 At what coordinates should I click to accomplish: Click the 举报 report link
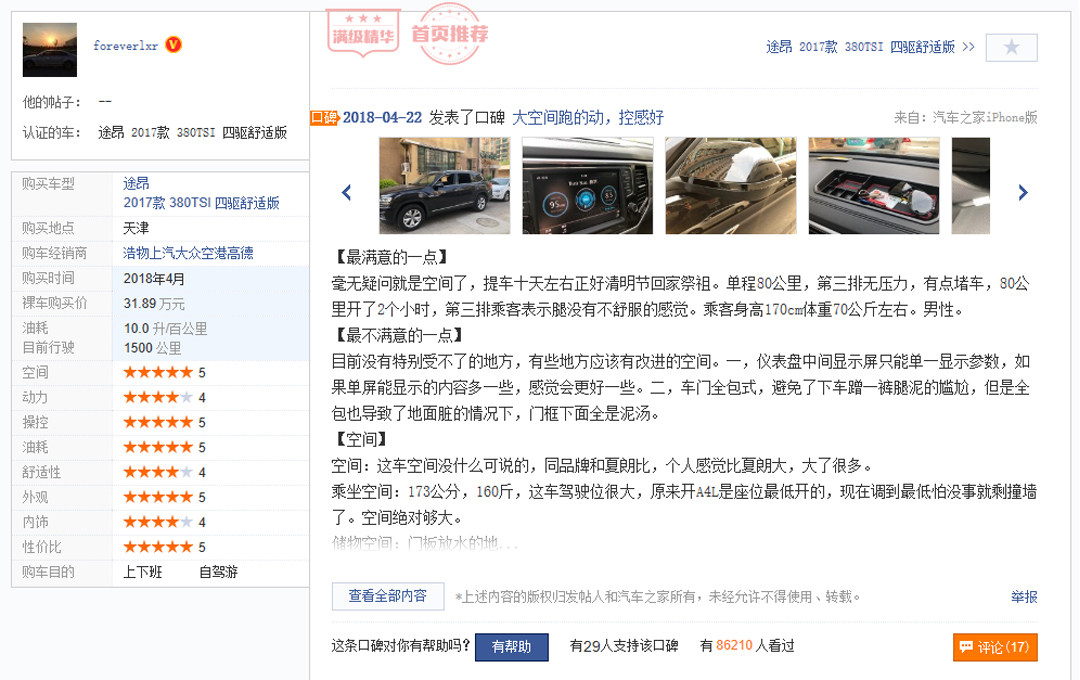[x=1023, y=597]
